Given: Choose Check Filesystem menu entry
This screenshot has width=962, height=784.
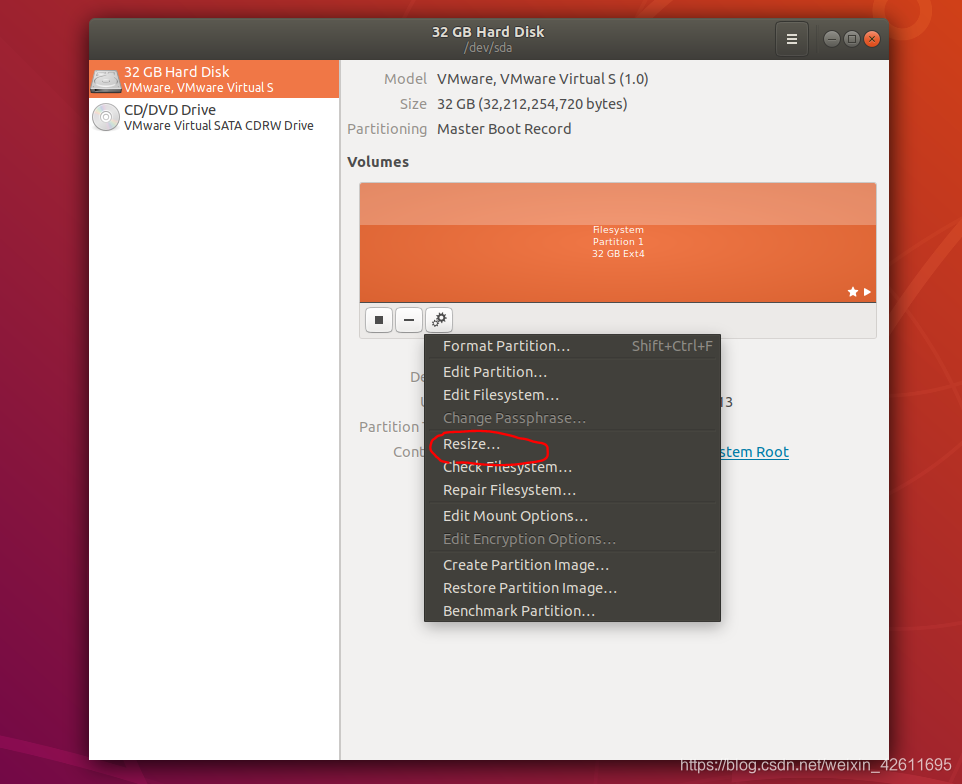Looking at the screenshot, I should pyautogui.click(x=572, y=467).
